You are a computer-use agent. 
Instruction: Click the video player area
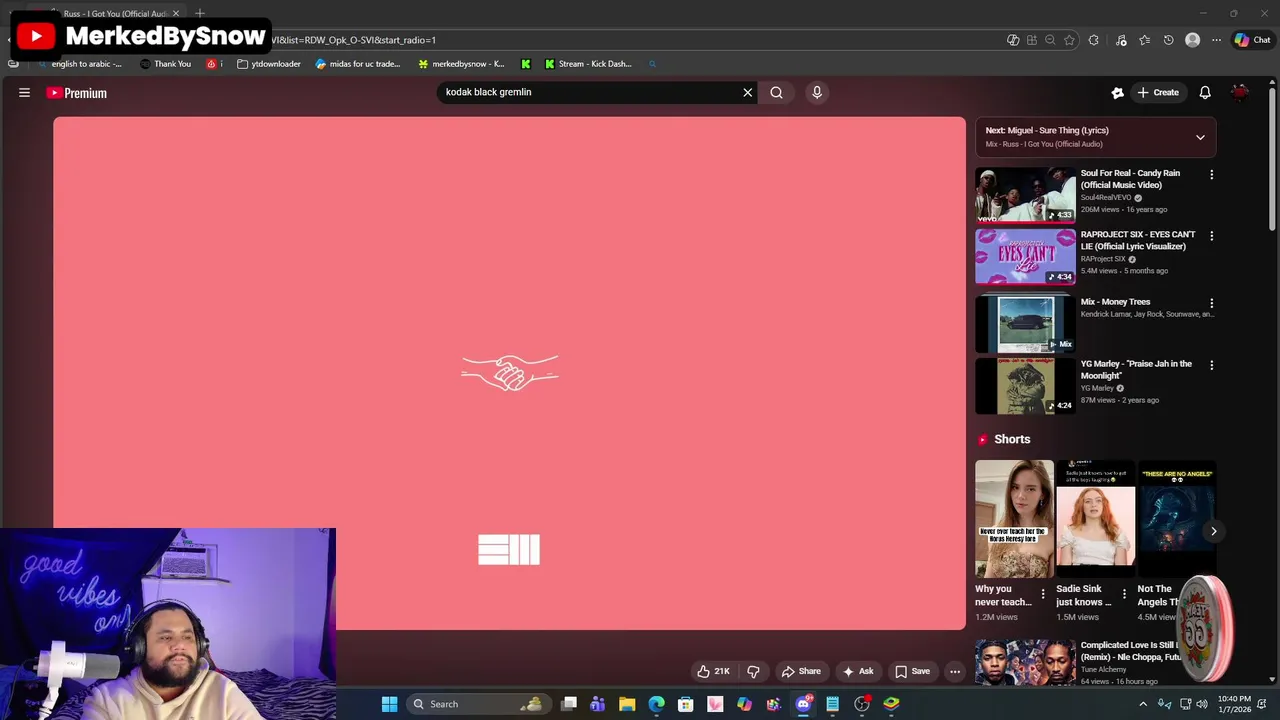click(509, 373)
